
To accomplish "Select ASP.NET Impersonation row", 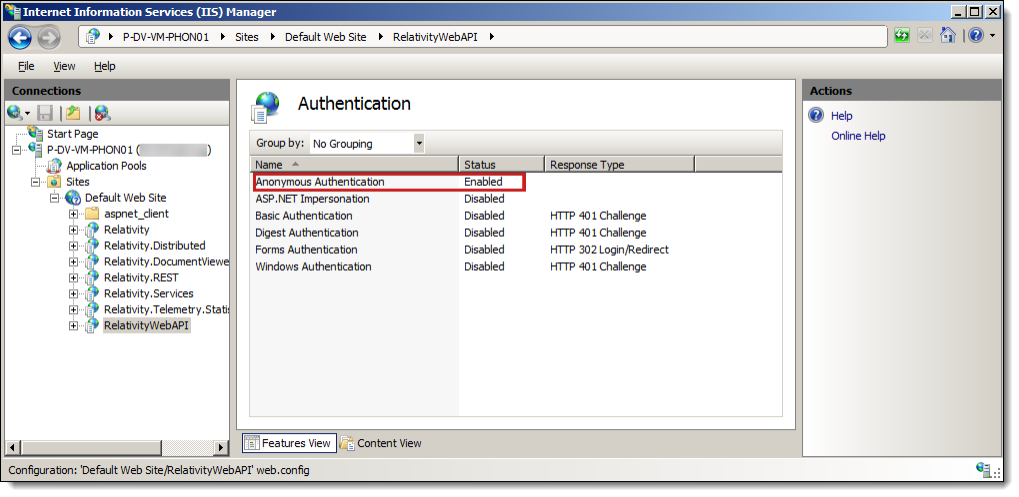I will coord(516,199).
